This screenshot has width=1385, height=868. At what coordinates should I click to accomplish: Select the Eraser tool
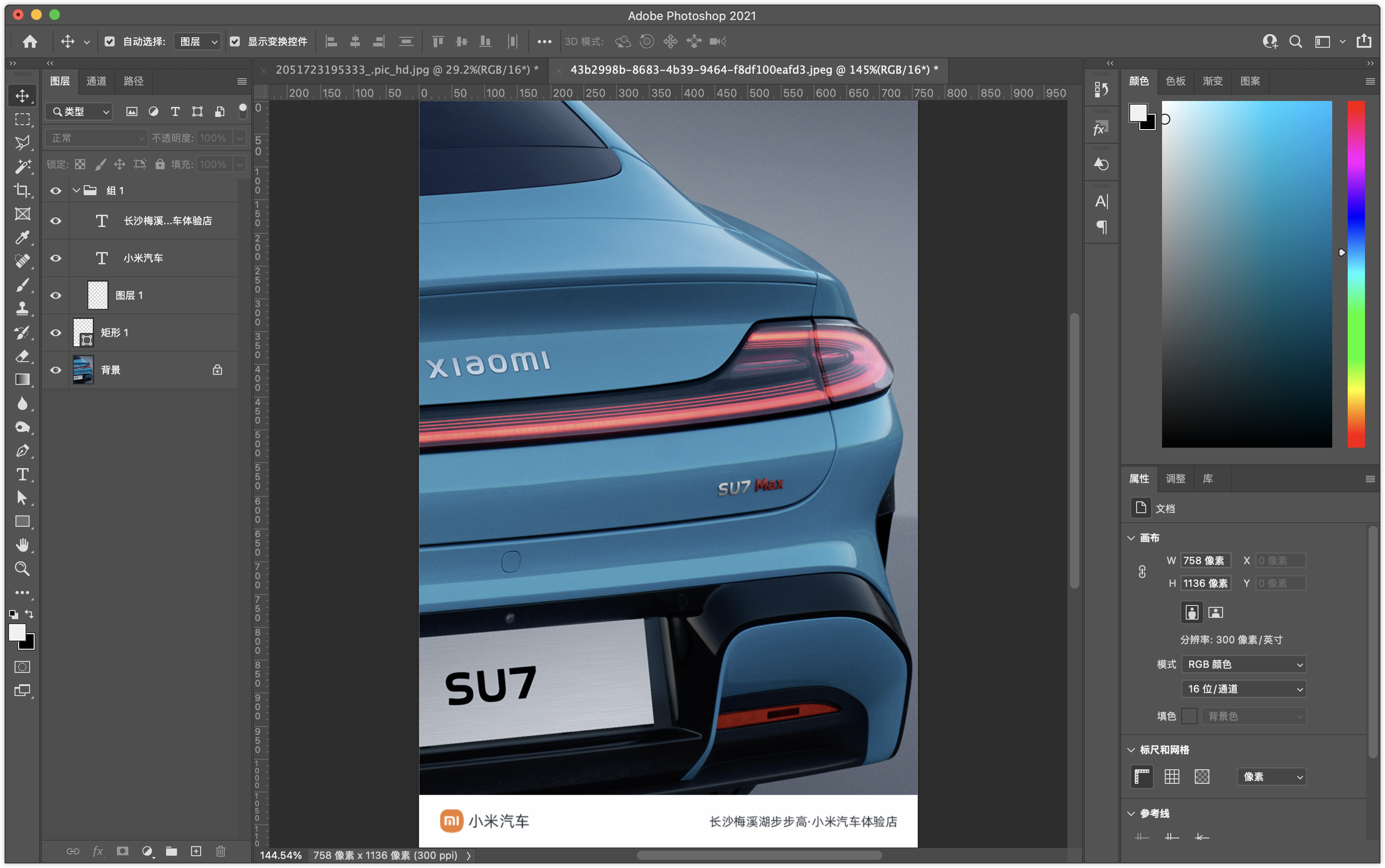click(x=22, y=356)
